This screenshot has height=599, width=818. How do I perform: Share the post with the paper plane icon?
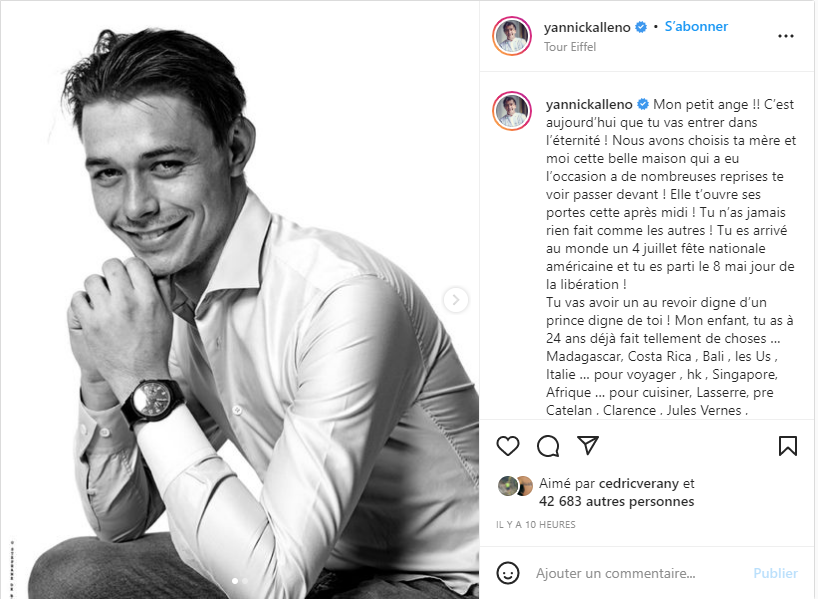click(588, 446)
